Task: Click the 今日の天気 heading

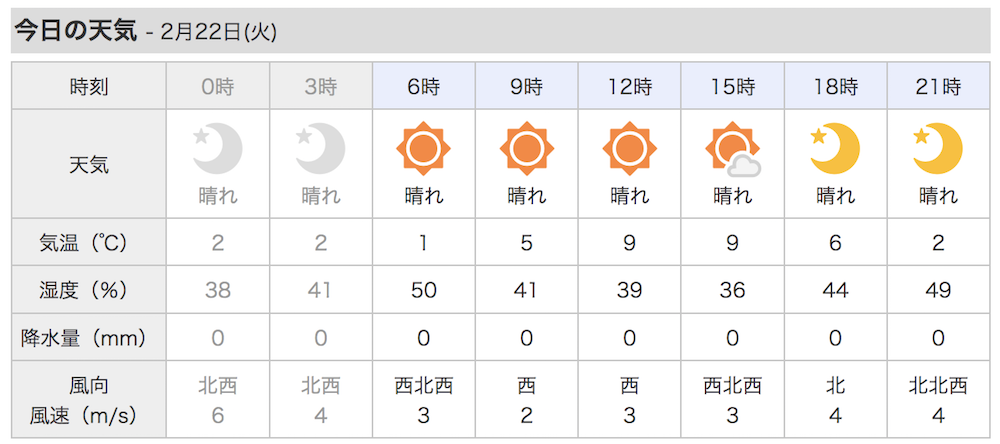Action: tap(75, 31)
